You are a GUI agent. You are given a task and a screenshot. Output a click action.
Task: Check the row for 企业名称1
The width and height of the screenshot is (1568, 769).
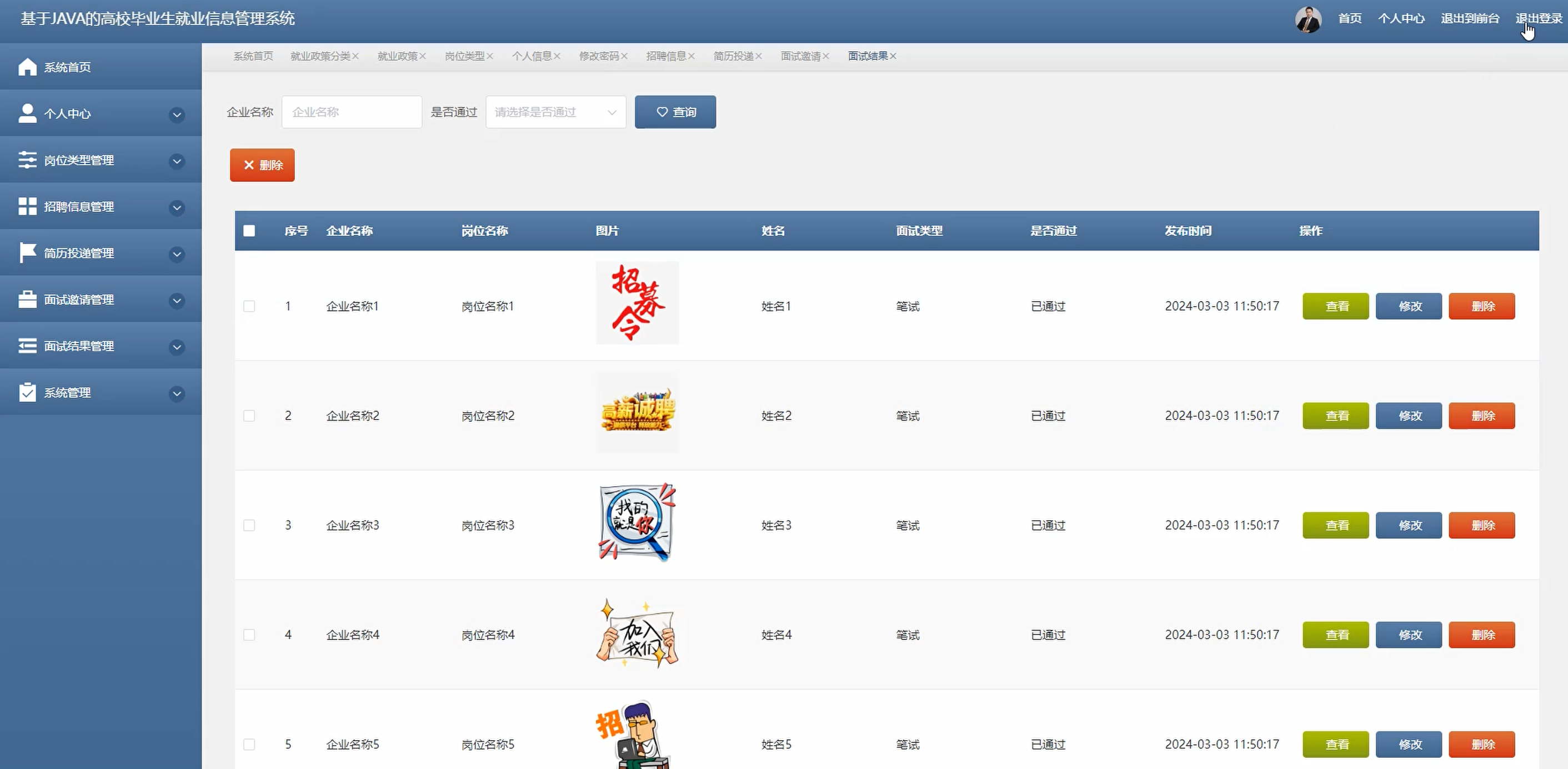pyautogui.click(x=249, y=306)
